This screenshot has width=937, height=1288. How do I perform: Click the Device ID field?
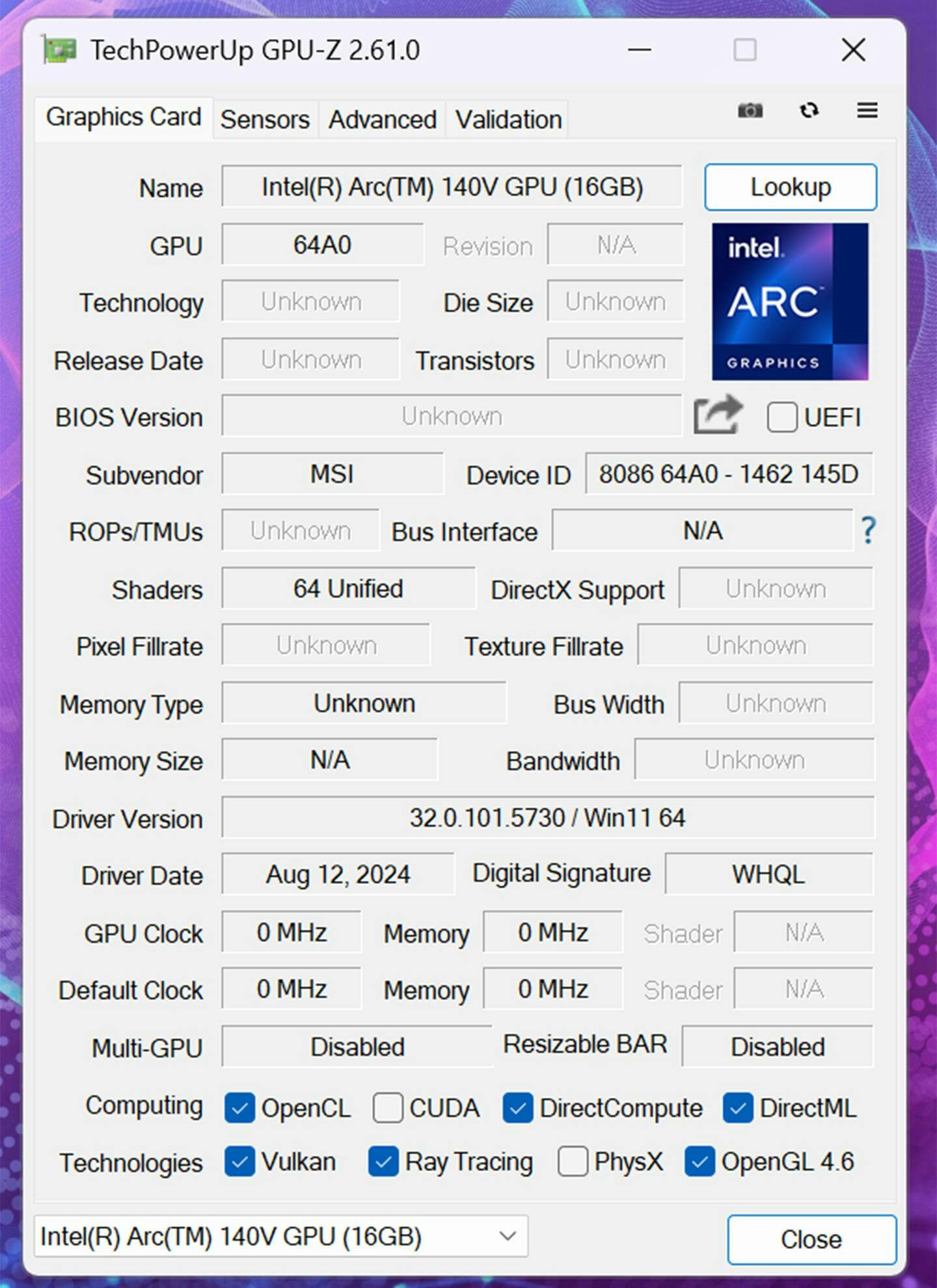[728, 474]
